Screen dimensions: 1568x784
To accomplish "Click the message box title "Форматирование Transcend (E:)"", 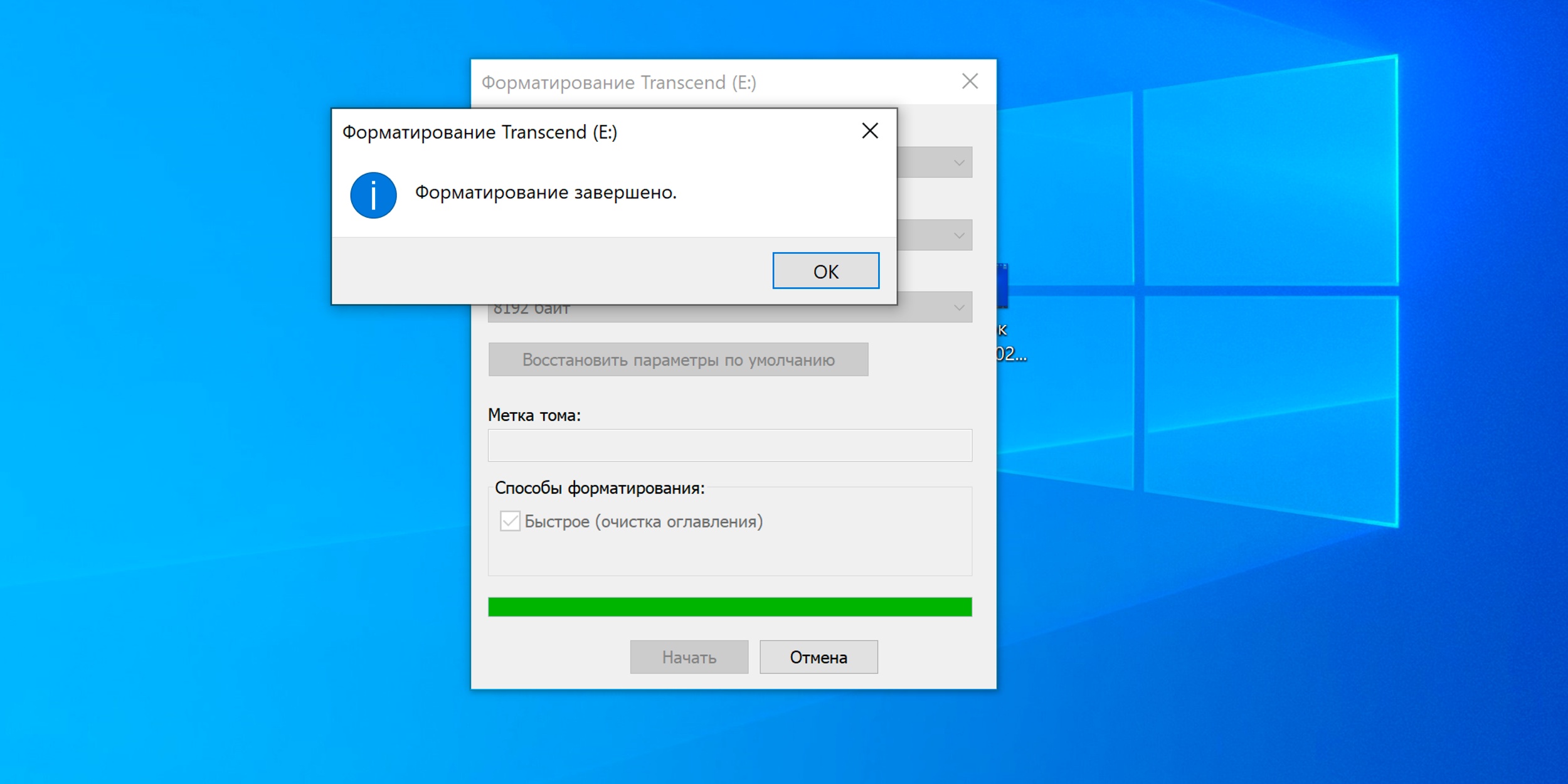I will coord(480,132).
